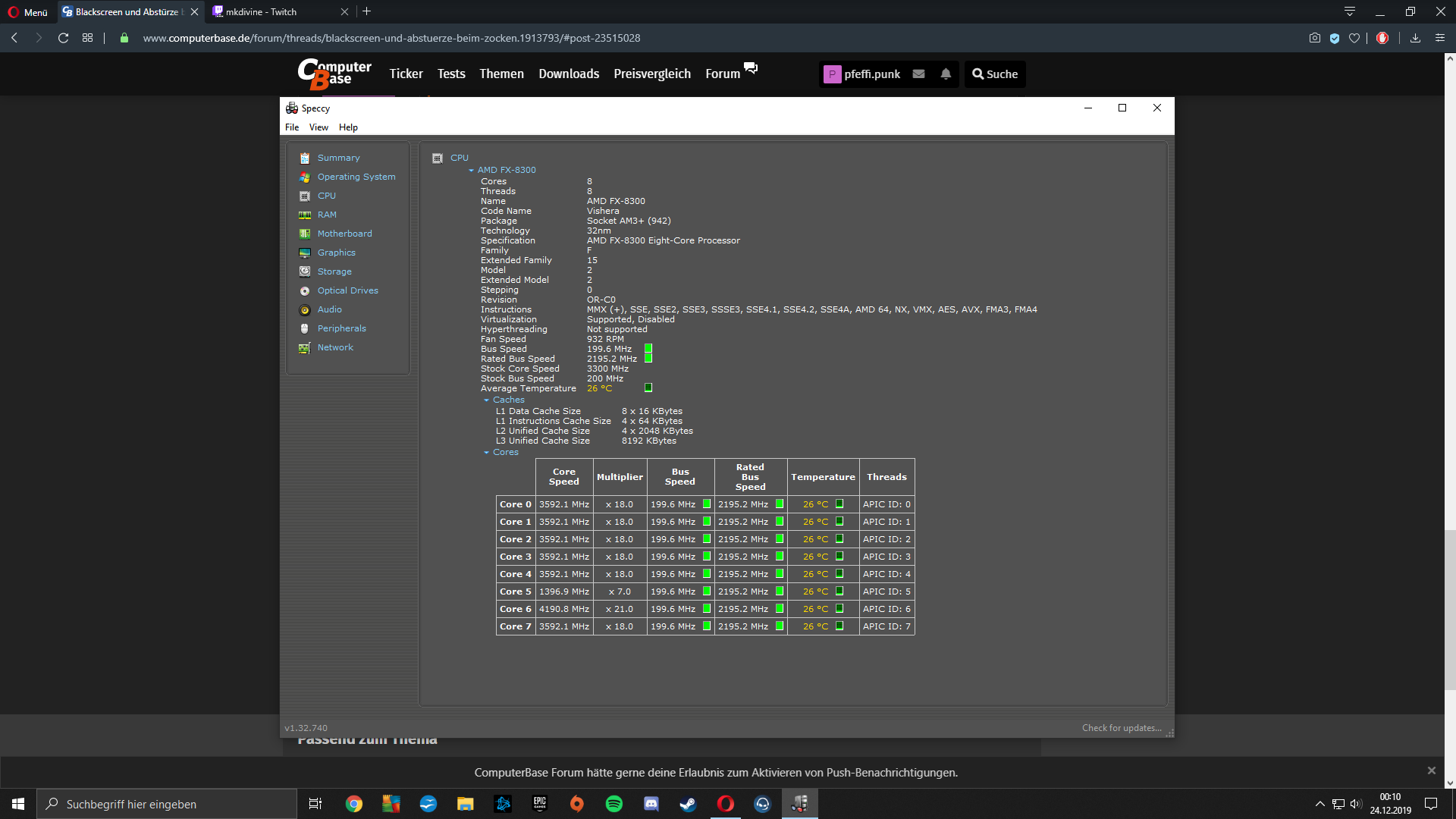Open the Graphics section

click(x=336, y=253)
